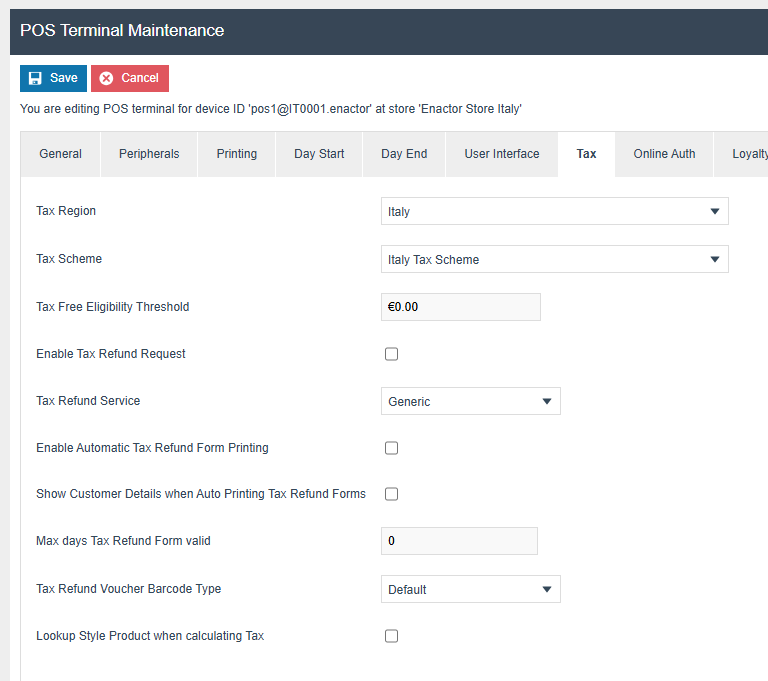Check Show Customer Details when Auto Printing
768x681 pixels.
point(392,494)
